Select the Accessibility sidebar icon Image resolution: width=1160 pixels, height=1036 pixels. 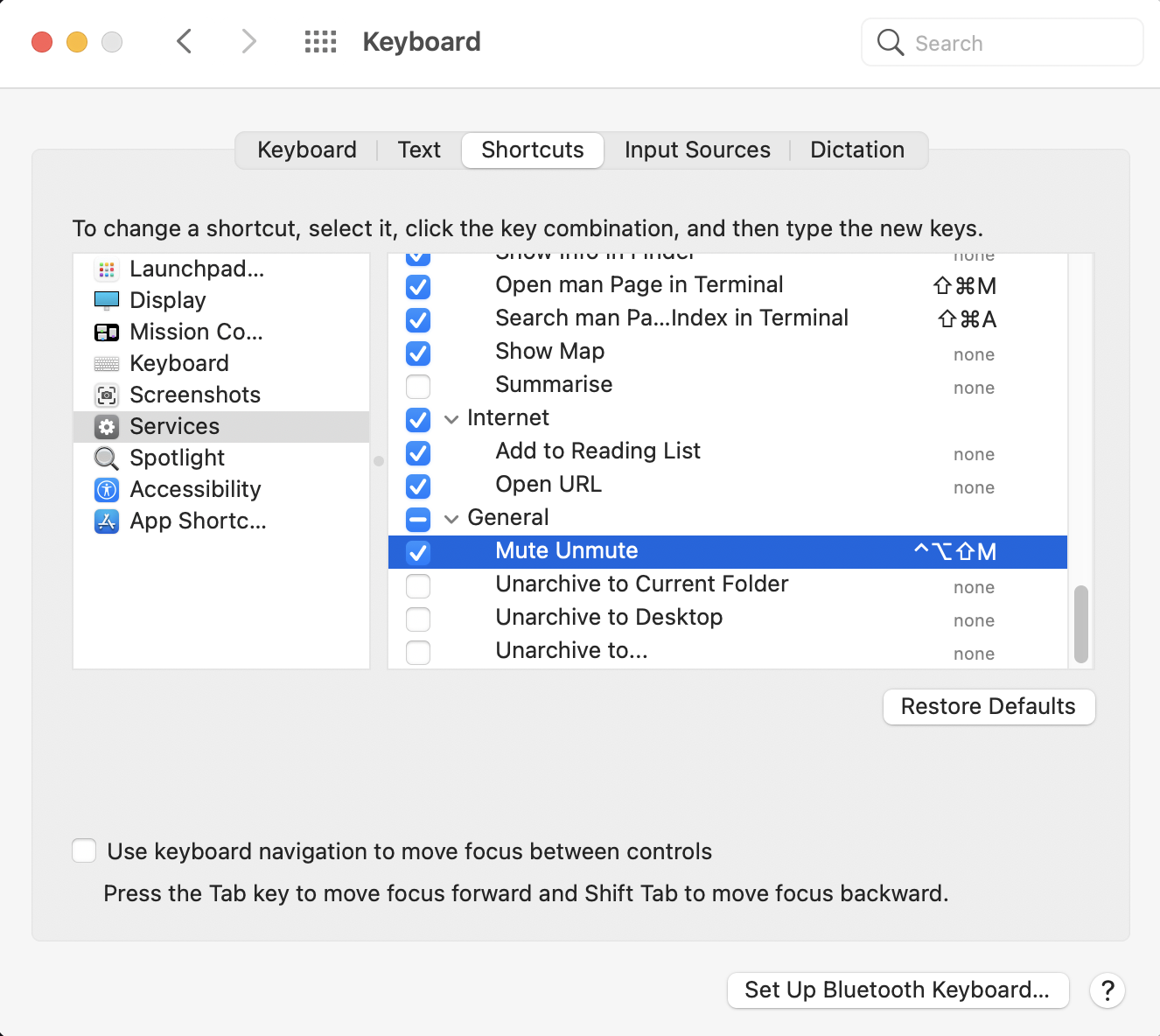pyautogui.click(x=106, y=489)
